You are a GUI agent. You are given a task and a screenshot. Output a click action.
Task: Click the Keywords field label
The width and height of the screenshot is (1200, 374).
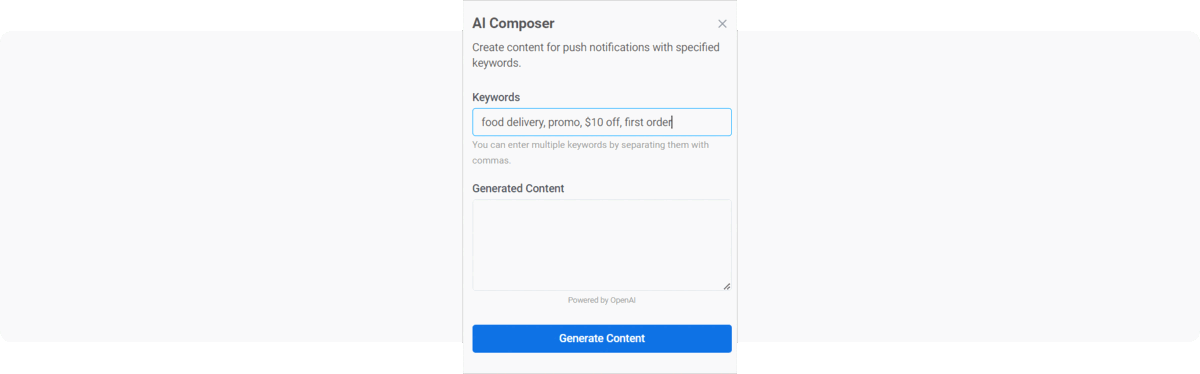[x=496, y=97]
